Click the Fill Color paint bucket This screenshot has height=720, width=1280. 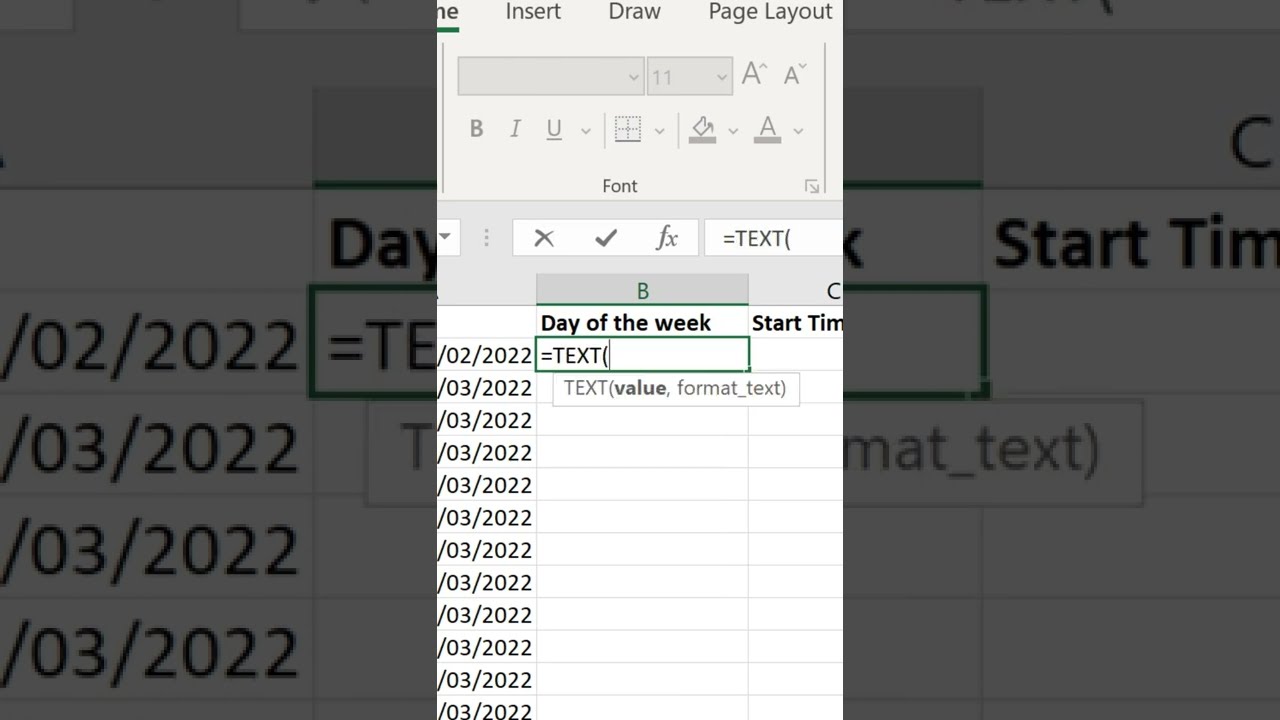pyautogui.click(x=703, y=129)
